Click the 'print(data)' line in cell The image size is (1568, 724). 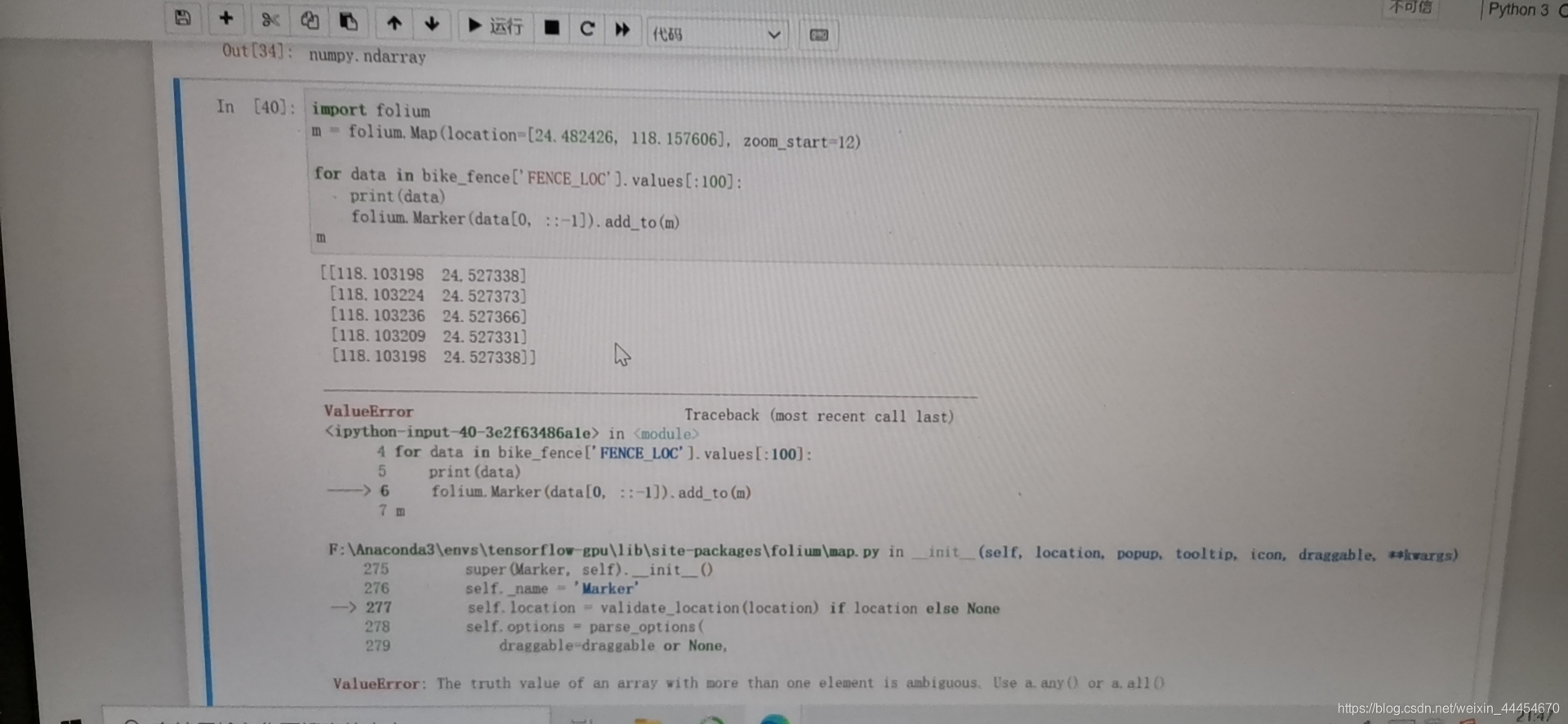[x=397, y=197]
